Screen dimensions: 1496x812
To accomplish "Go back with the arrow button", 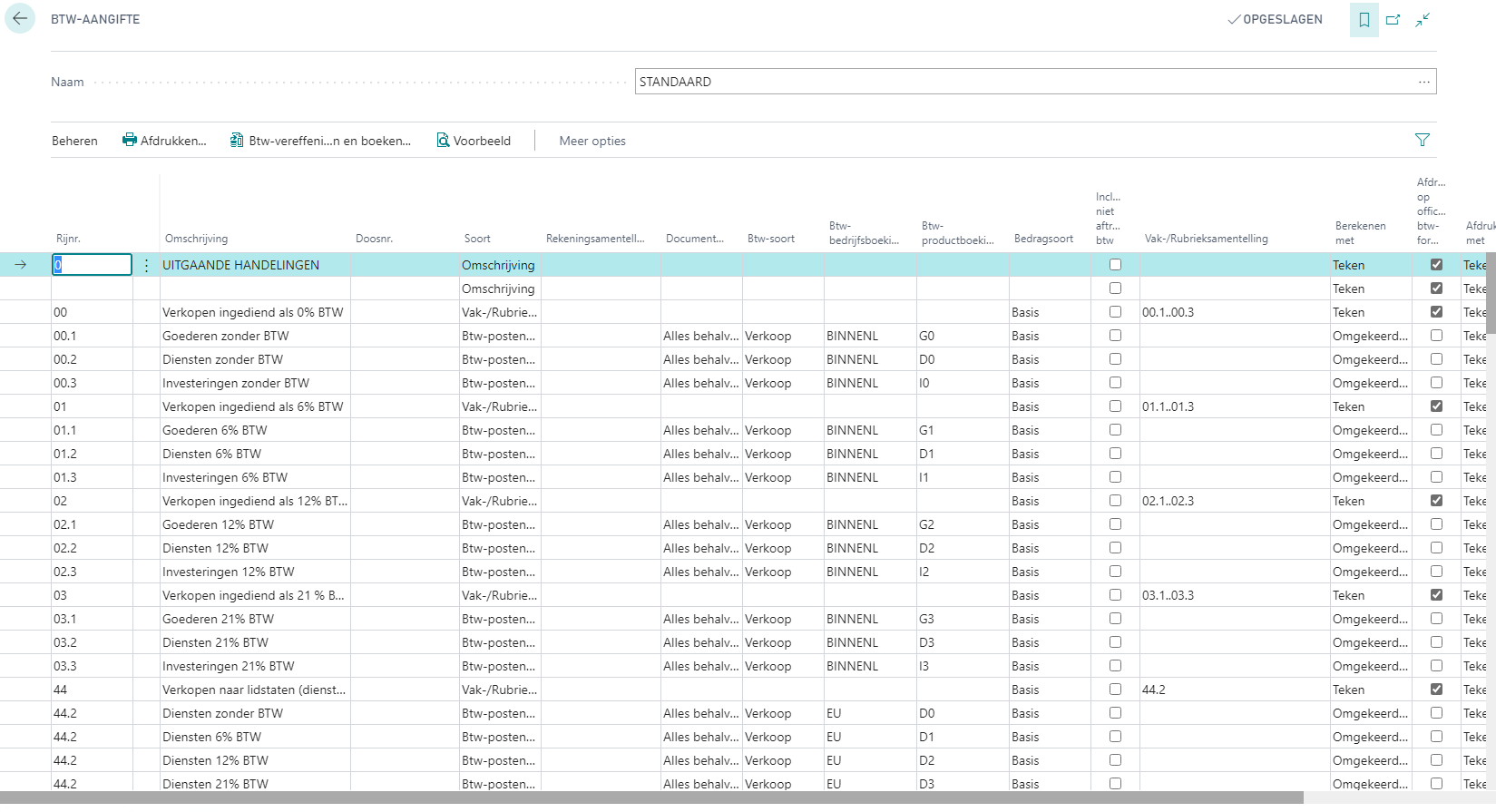I will [20, 18].
